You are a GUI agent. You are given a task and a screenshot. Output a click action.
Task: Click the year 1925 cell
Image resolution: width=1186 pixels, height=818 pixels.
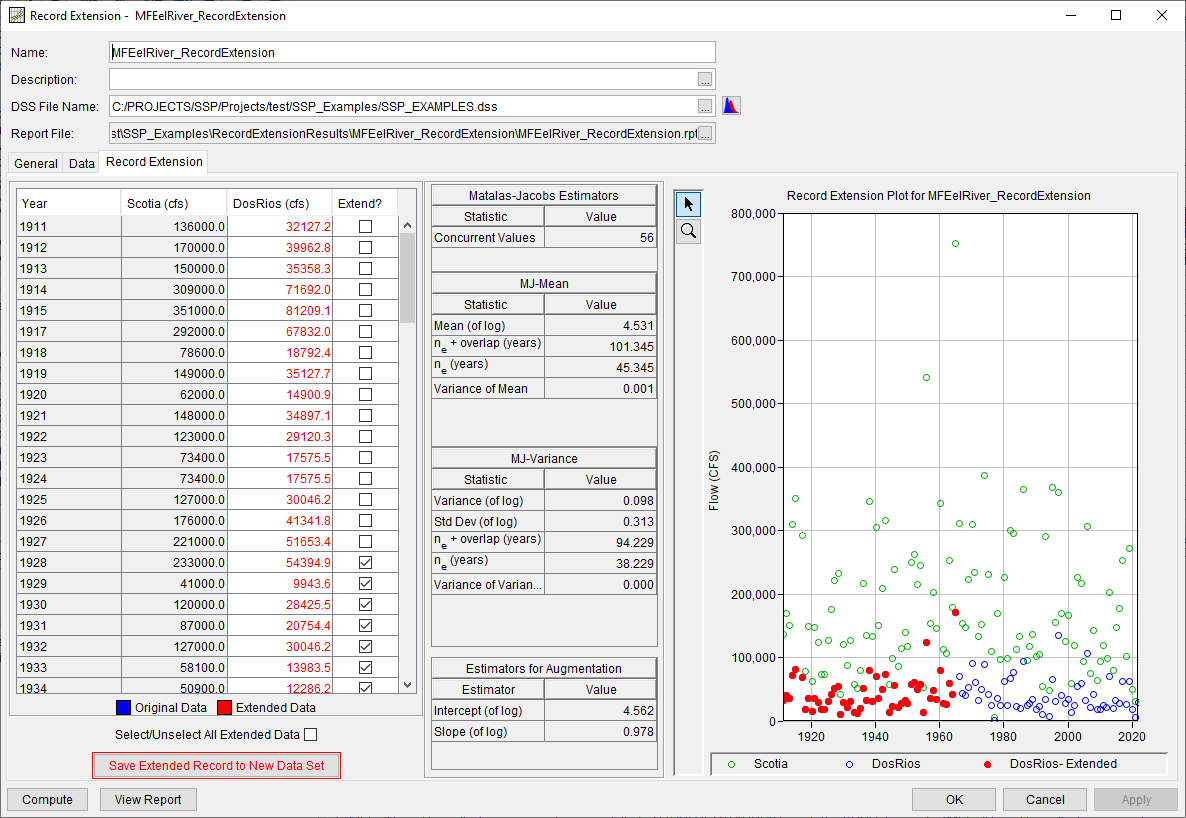click(x=69, y=499)
